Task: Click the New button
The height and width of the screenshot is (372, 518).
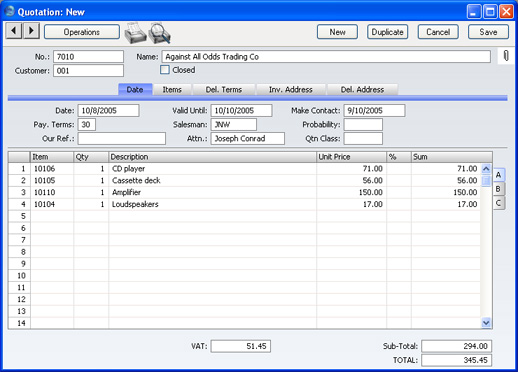Action: click(337, 32)
